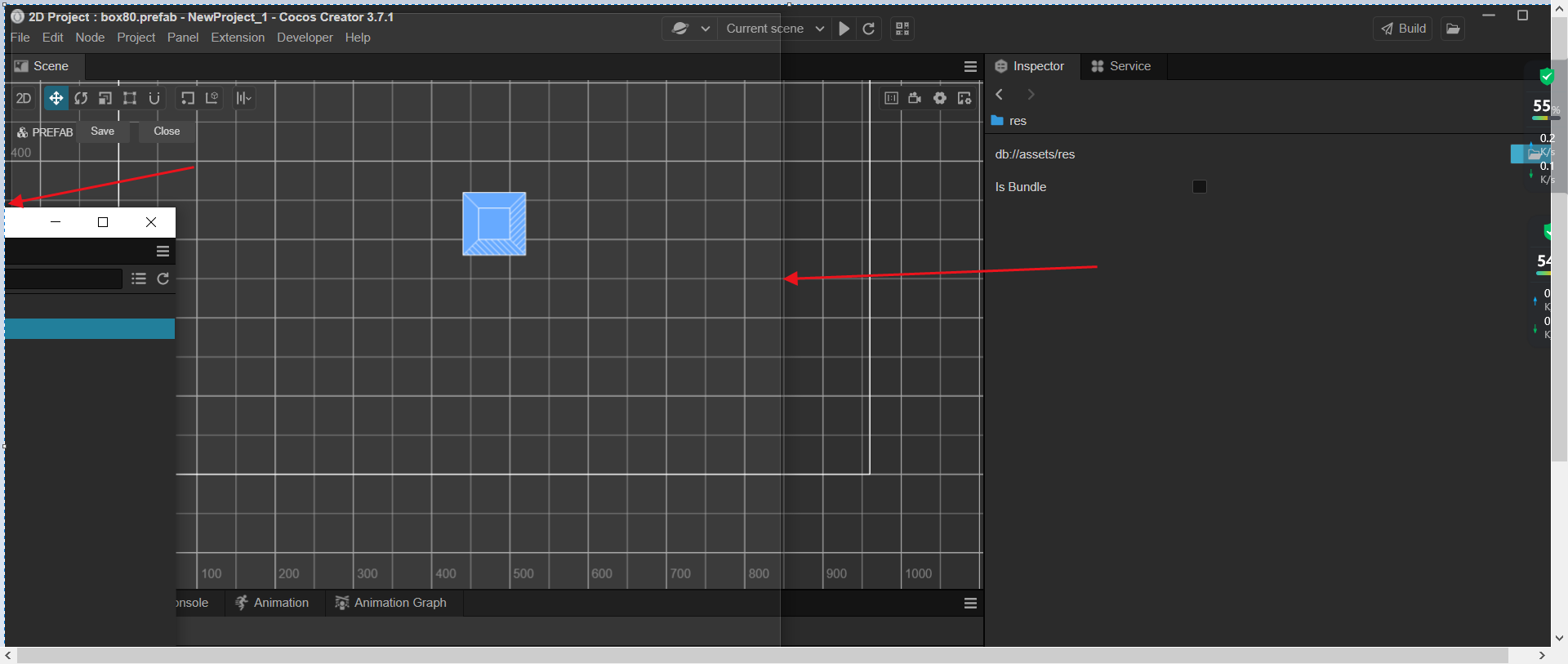Close the prefab editing mode
This screenshot has width=1568, height=664.
(167, 131)
